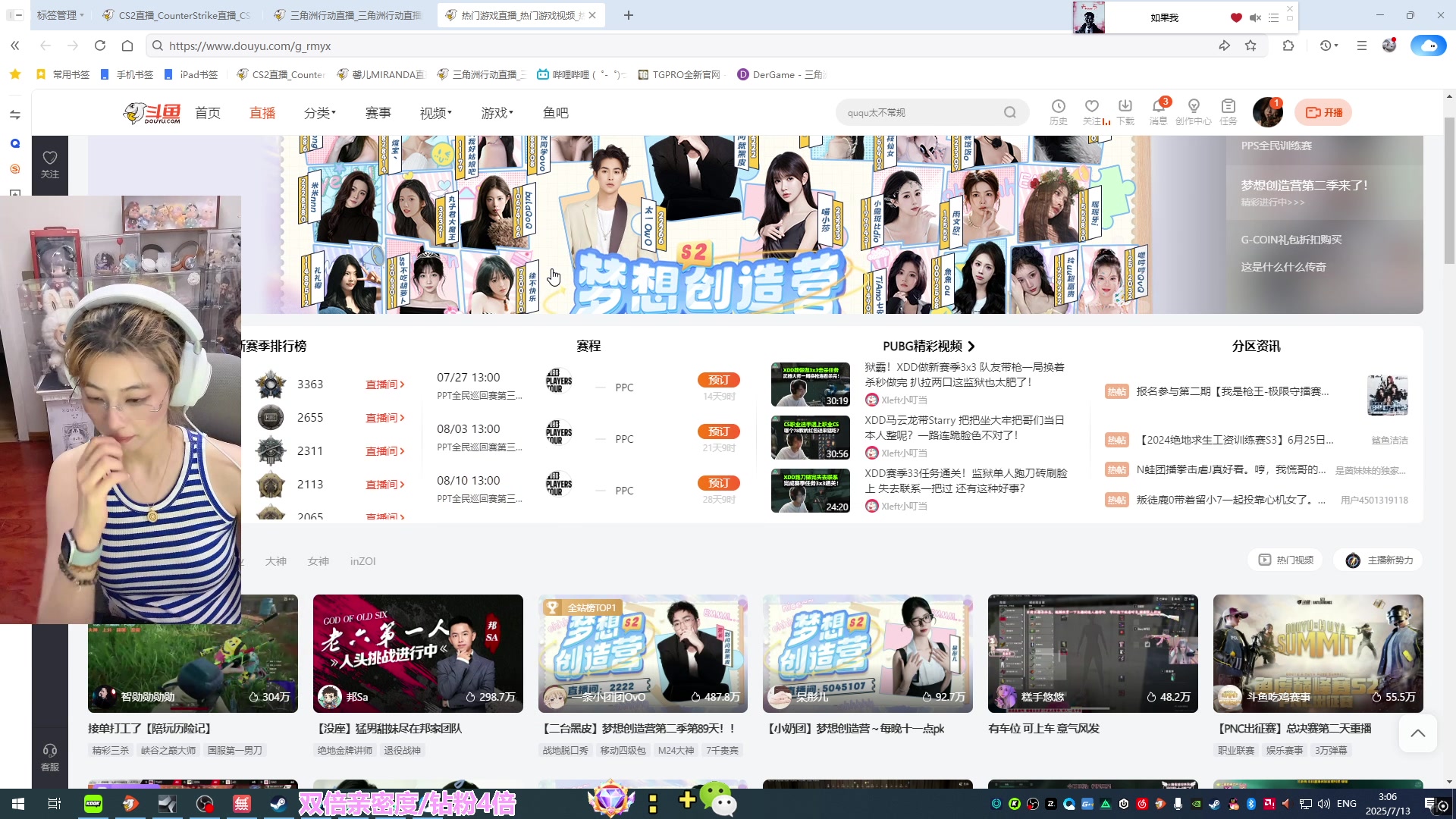The image size is (1456, 819).
Task: Back to top arrow button
Action: [x=1417, y=733]
